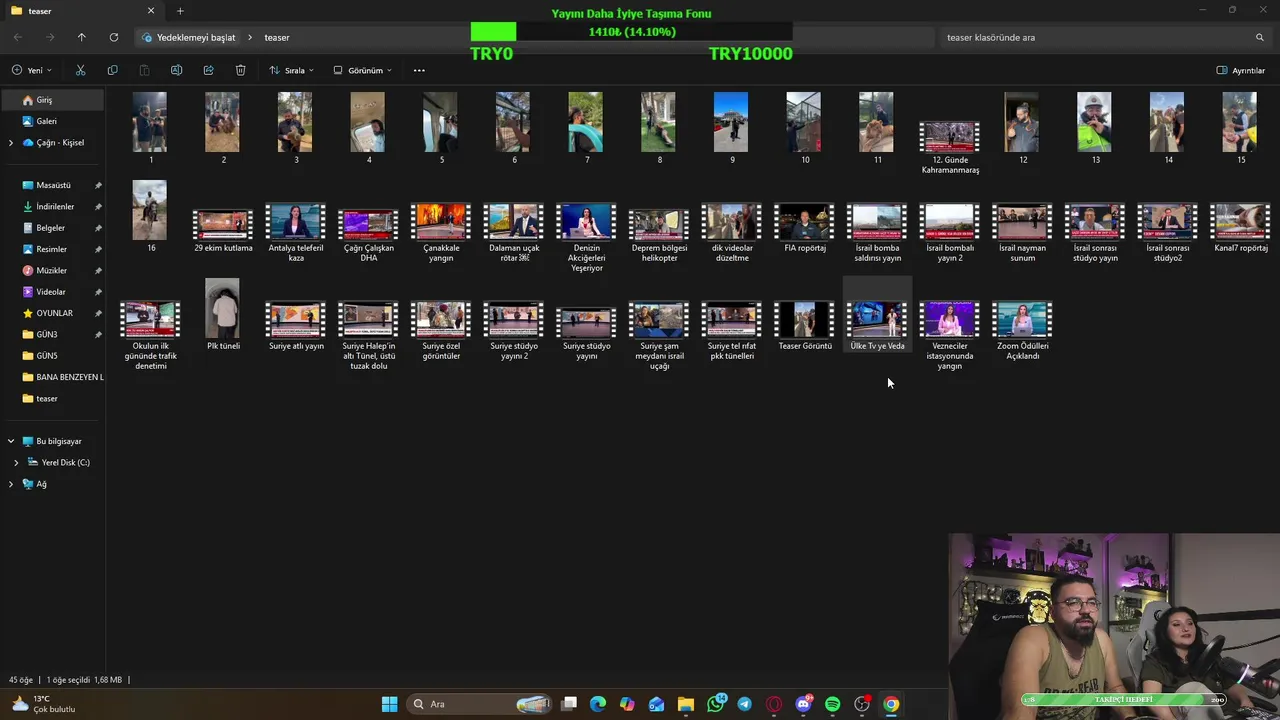Click the Copy icon in toolbar
The width and height of the screenshot is (1280, 720).
[x=112, y=70]
